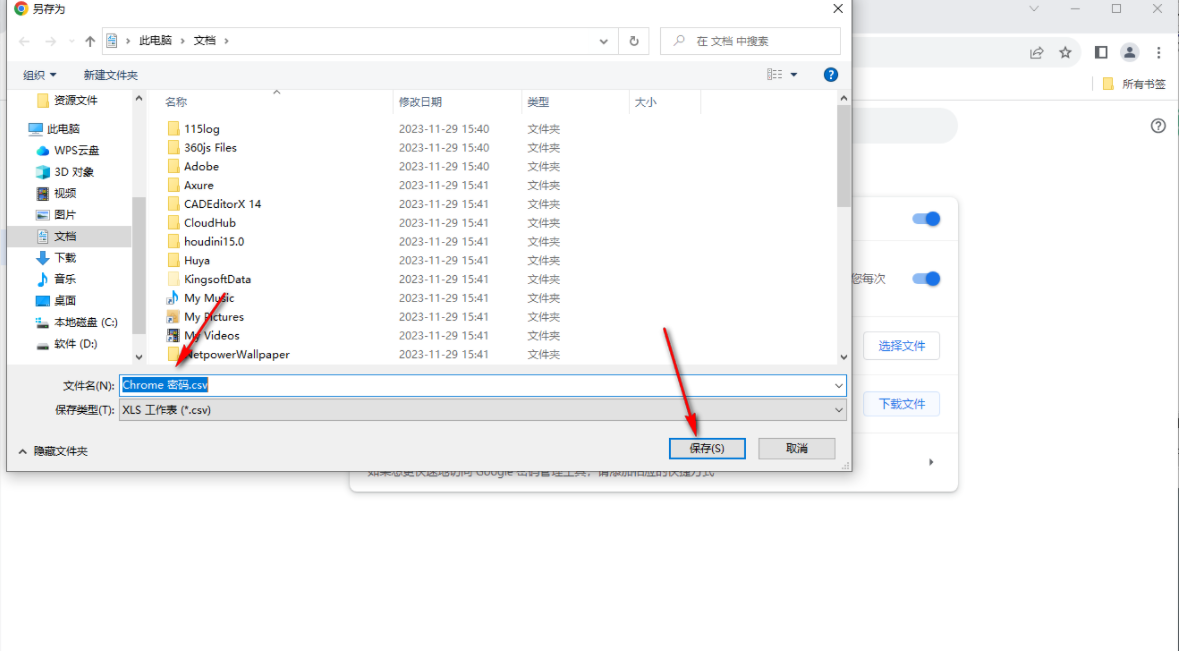Viewport: 1179px width, 651px height.
Task: Sort by 类型 column header
Action: [538, 102]
